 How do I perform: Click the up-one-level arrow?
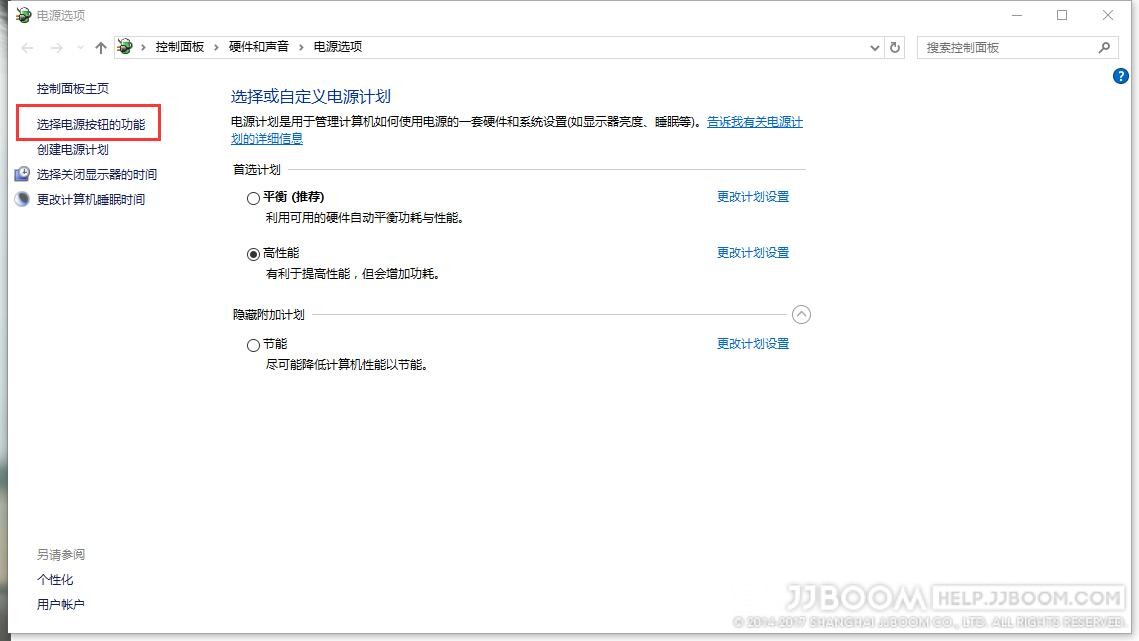tap(100, 47)
